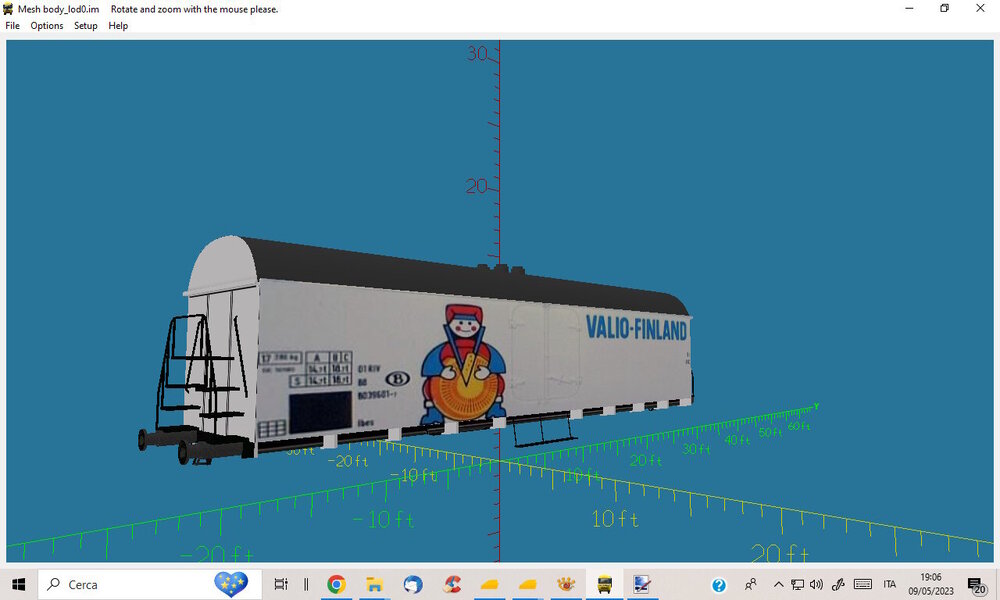Open Task View on the taskbar
This screenshot has width=1000, height=600.
281,584
